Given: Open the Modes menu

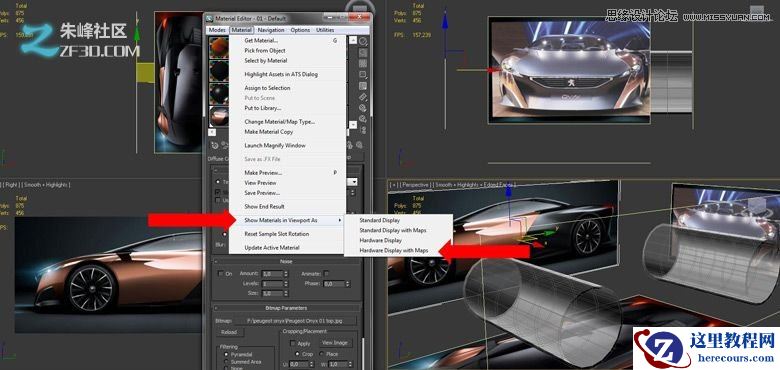Looking at the screenshot, I should (217, 30).
